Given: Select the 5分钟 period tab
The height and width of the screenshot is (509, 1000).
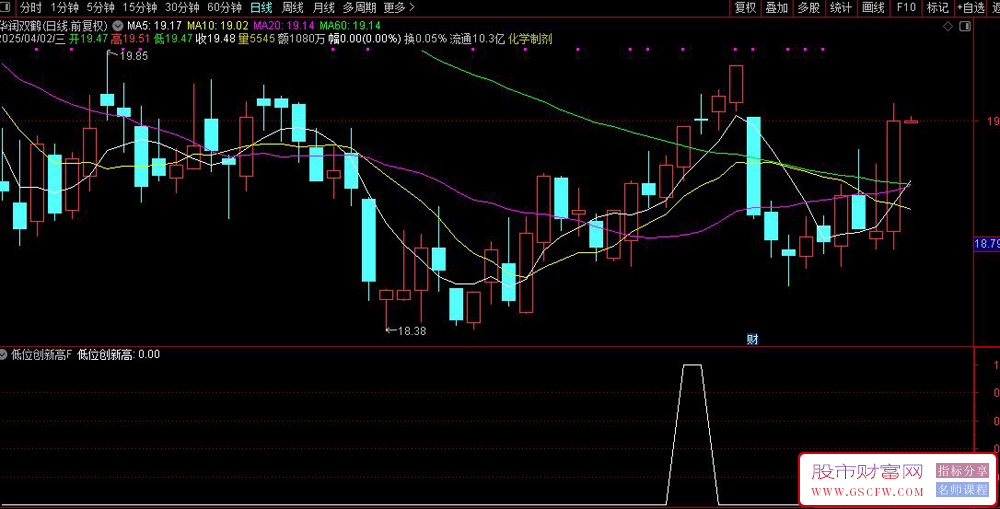Looking at the screenshot, I should 101,8.
